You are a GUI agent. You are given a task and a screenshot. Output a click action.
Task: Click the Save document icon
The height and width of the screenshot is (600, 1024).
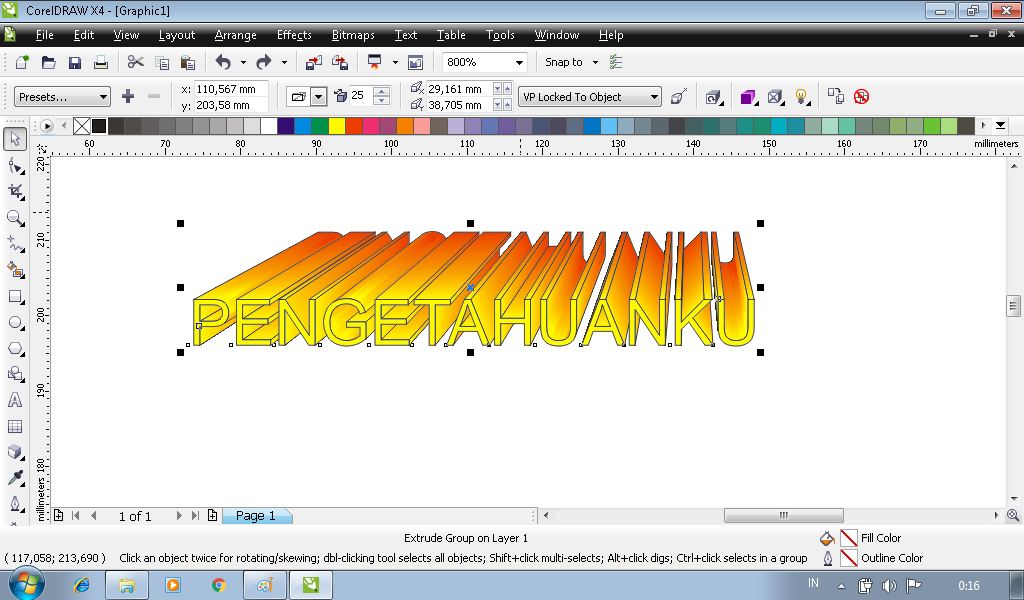click(75, 61)
